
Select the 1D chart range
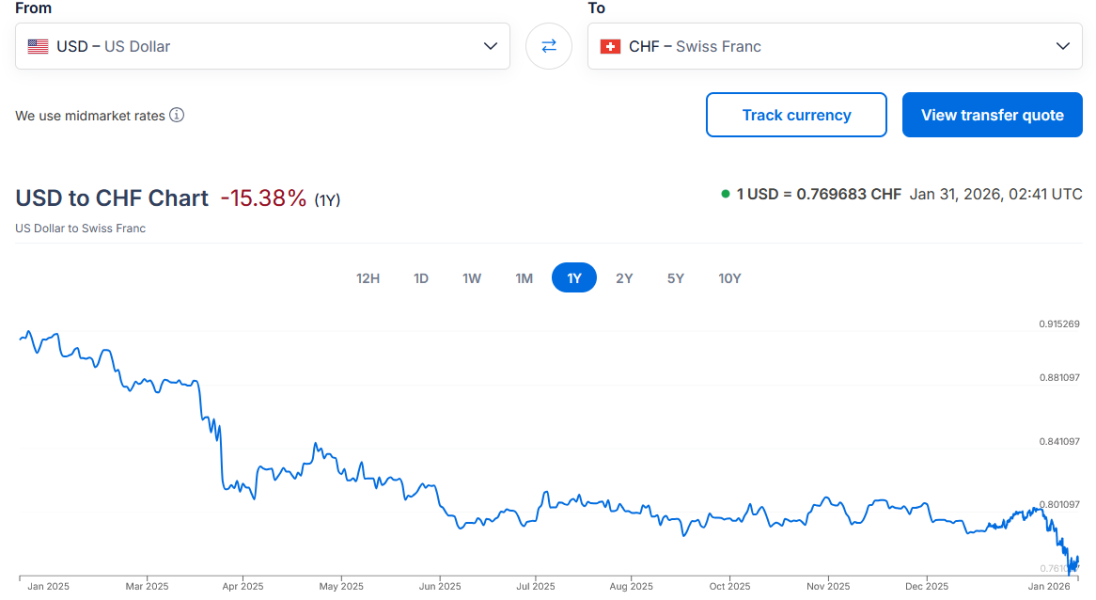click(x=421, y=278)
